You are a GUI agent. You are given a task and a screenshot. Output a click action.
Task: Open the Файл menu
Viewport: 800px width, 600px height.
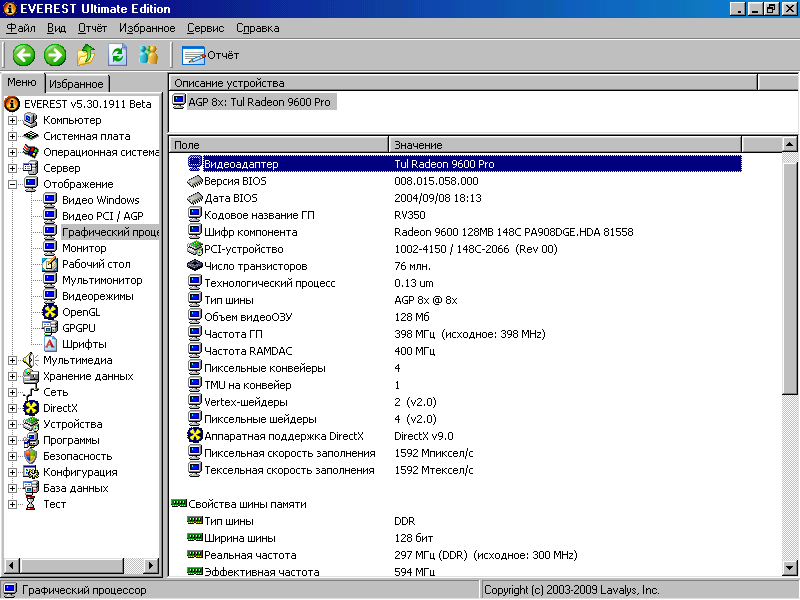pyautogui.click(x=20, y=28)
